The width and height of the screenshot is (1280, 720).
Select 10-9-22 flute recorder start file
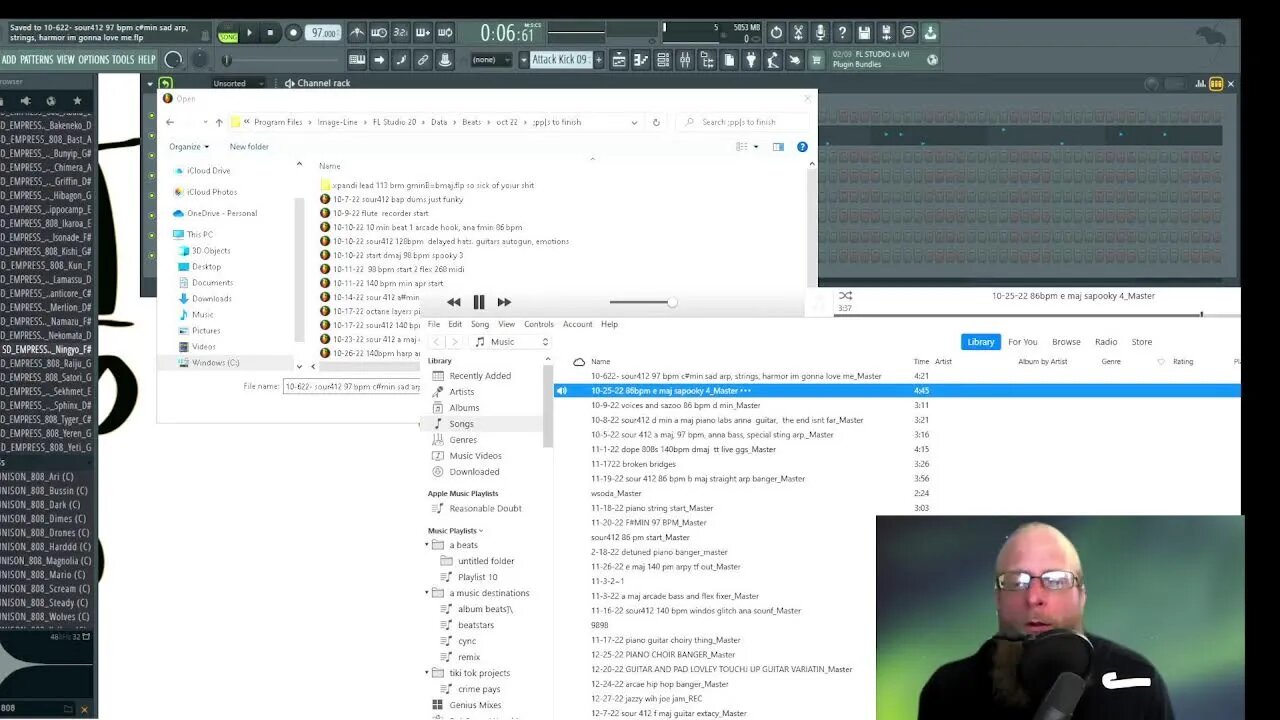[x=380, y=213]
